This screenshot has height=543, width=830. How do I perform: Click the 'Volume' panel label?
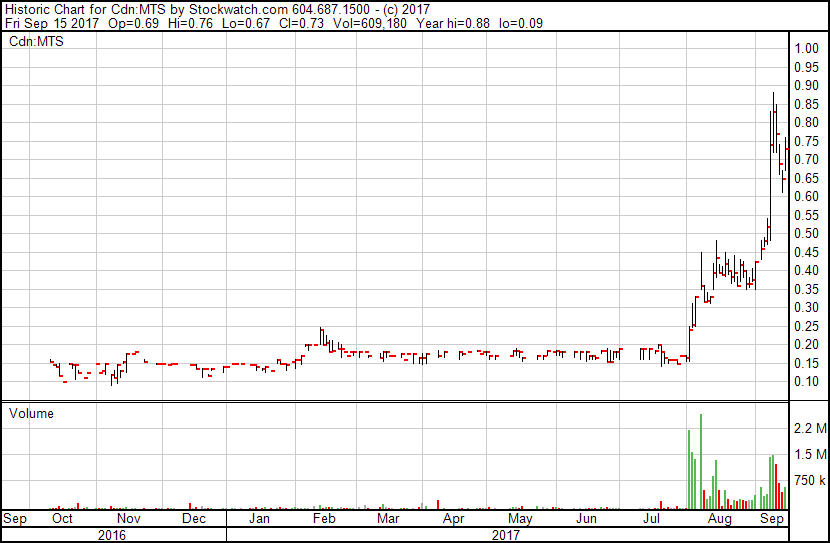point(31,413)
